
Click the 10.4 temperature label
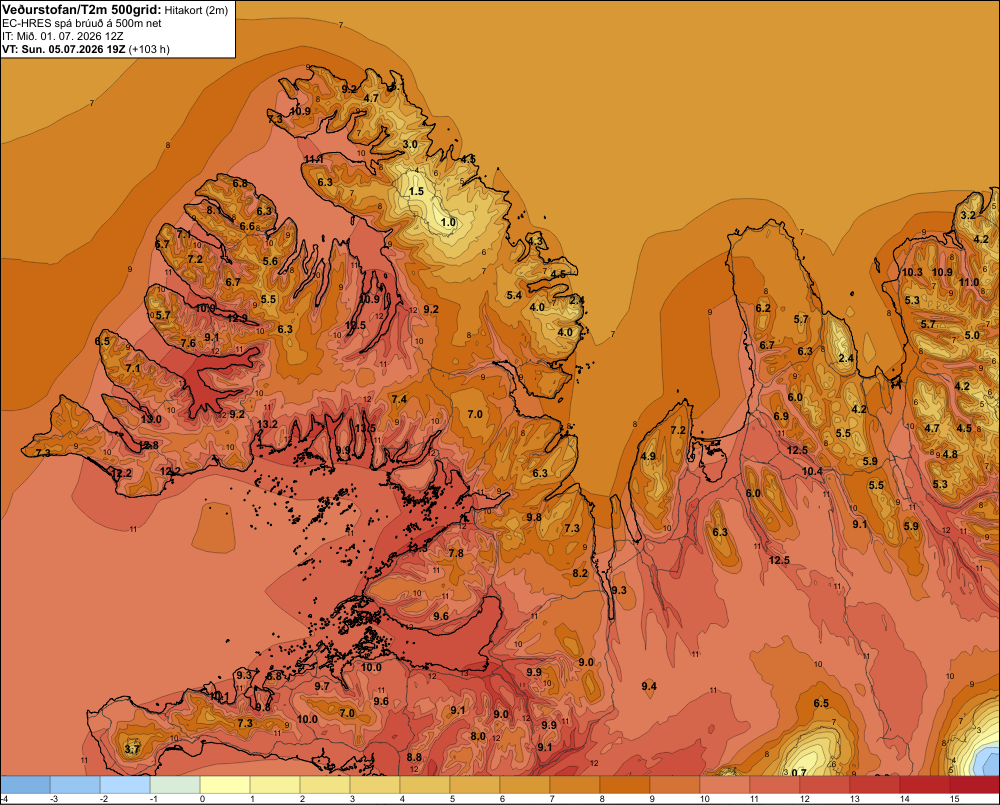click(812, 471)
